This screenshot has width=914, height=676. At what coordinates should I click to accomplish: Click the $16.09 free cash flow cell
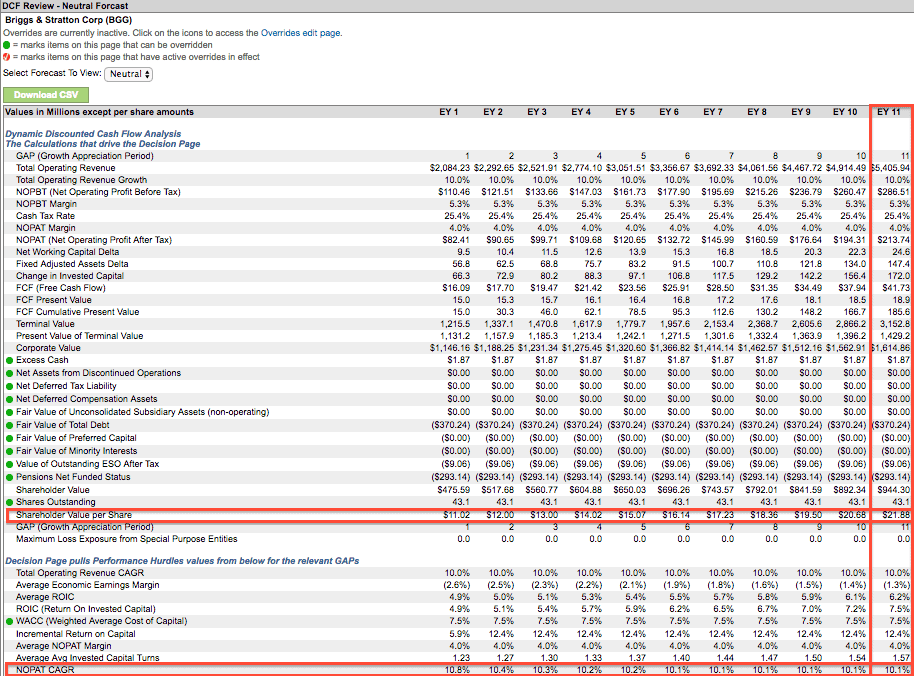[x=456, y=288]
